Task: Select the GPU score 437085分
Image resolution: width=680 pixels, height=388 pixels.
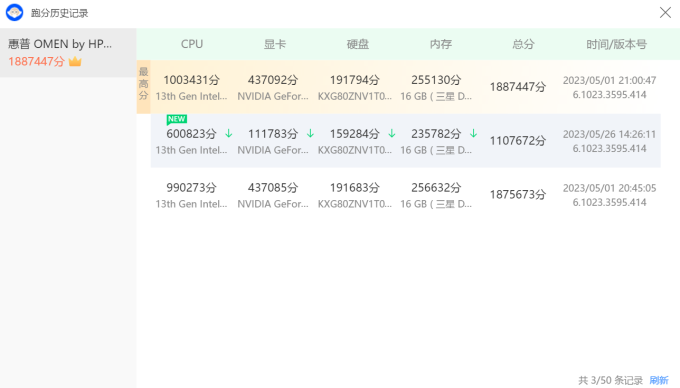Action: tap(273, 188)
